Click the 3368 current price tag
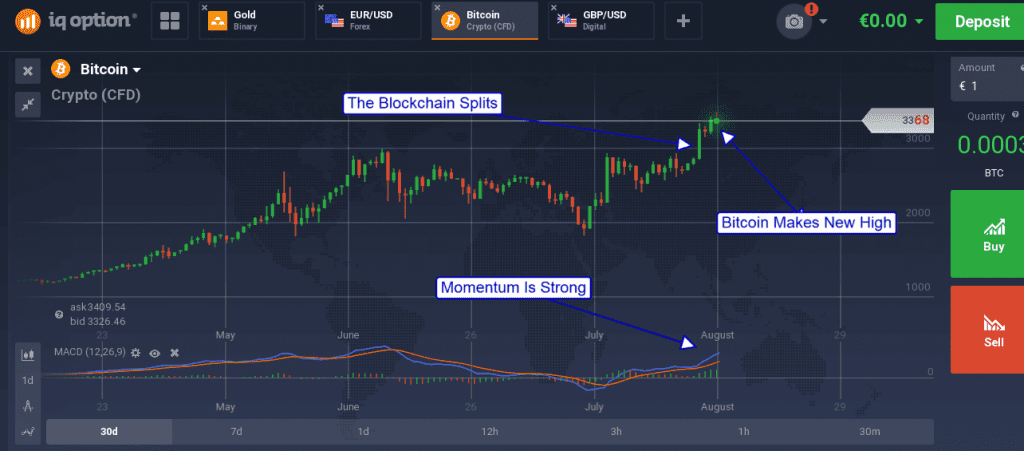1024x451 pixels. click(x=898, y=120)
